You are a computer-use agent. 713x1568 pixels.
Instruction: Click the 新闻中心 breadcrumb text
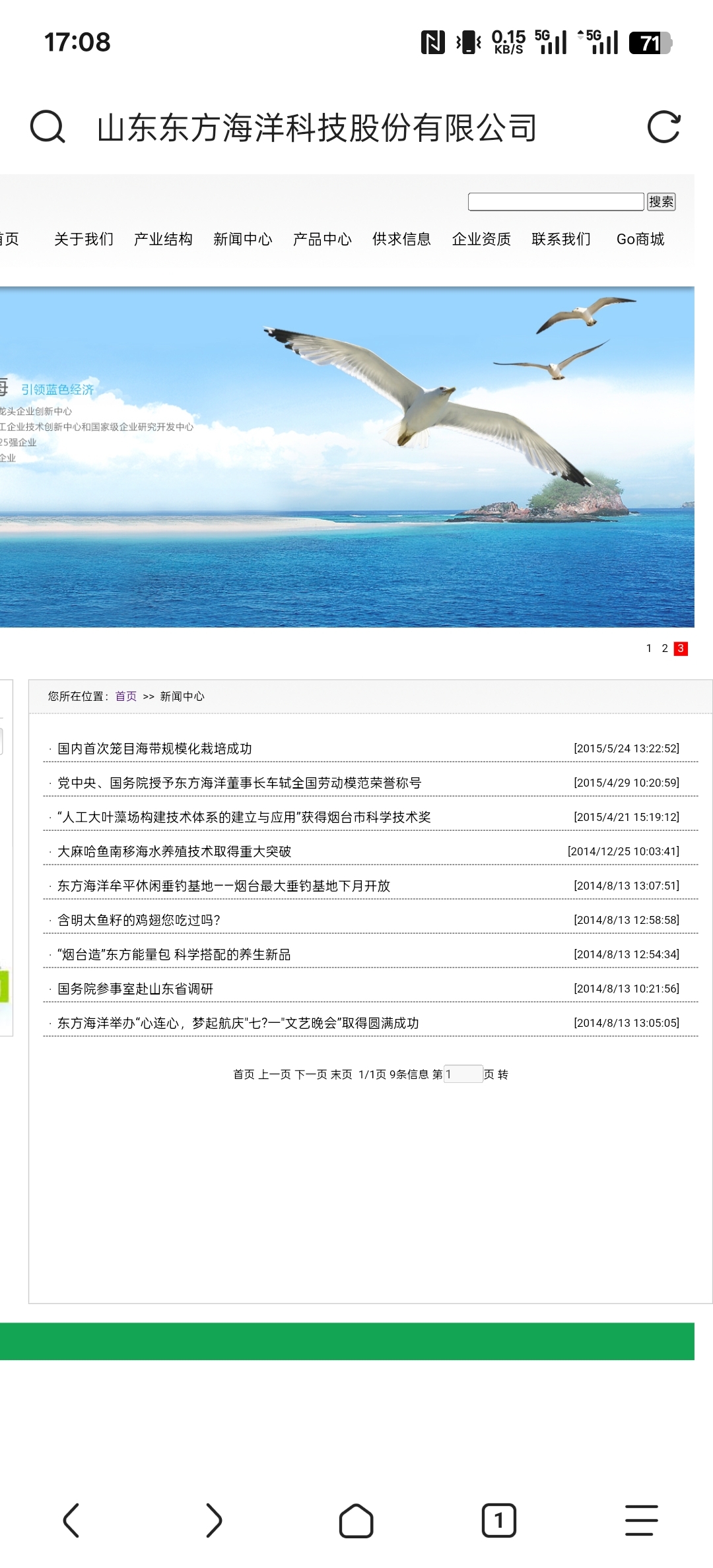tap(182, 696)
